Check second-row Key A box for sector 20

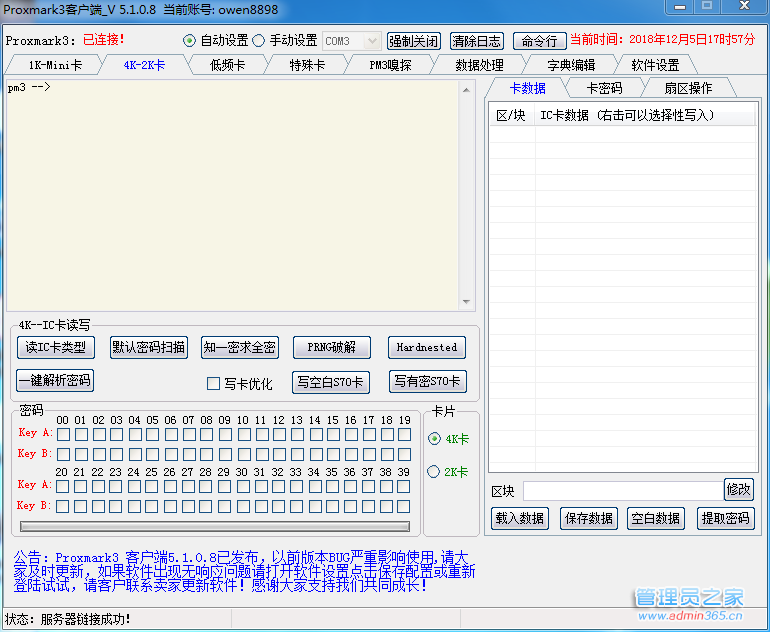tap(62, 487)
